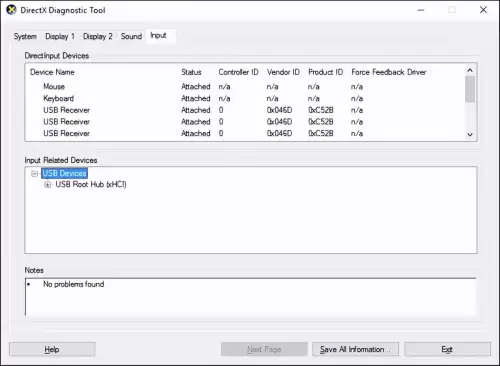Click the device list scroll up arrow

pos(470,70)
